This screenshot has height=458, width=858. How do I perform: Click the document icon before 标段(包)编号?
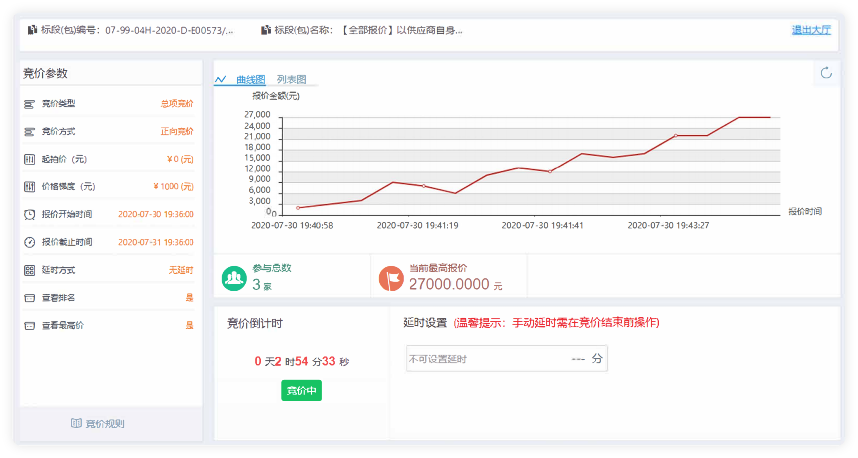[x=33, y=30]
